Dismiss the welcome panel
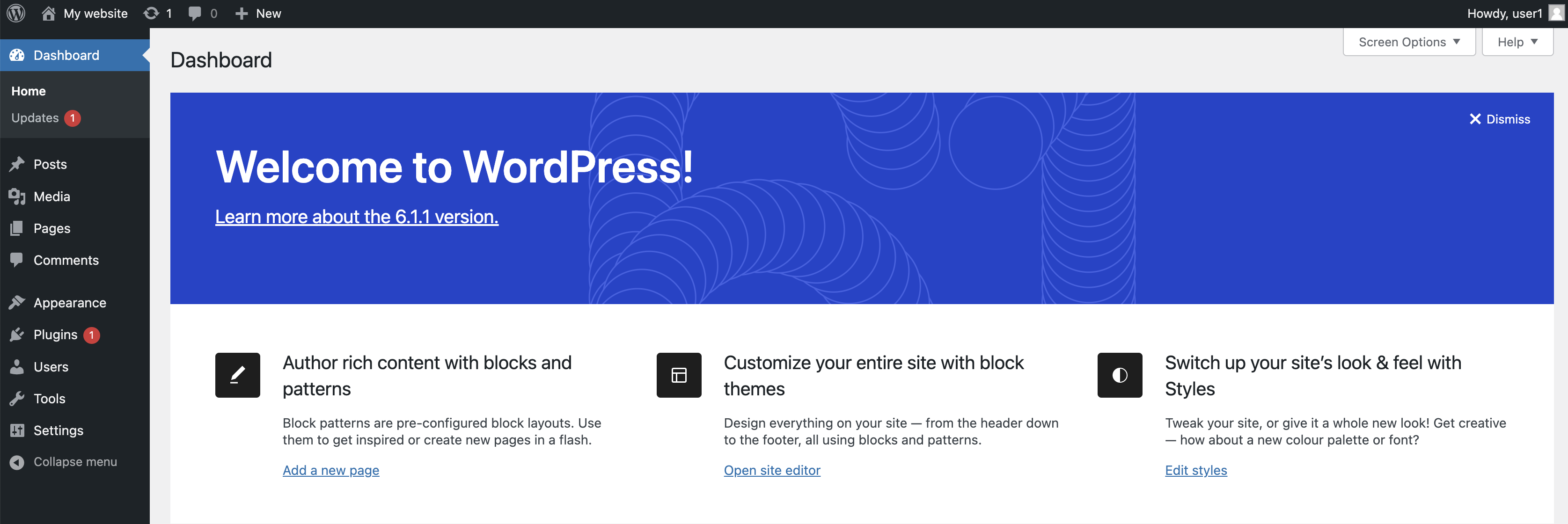1568x524 pixels. pos(1499,119)
